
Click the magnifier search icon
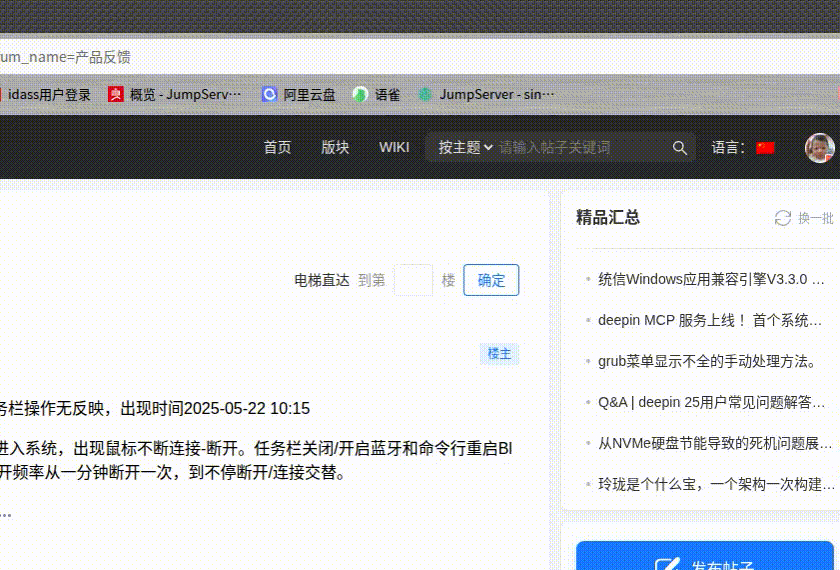679,148
